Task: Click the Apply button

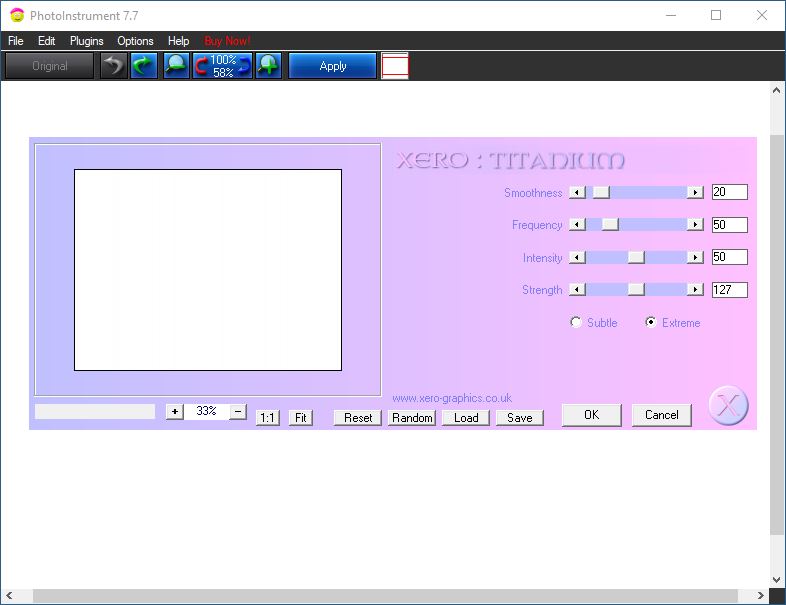Action: click(333, 66)
